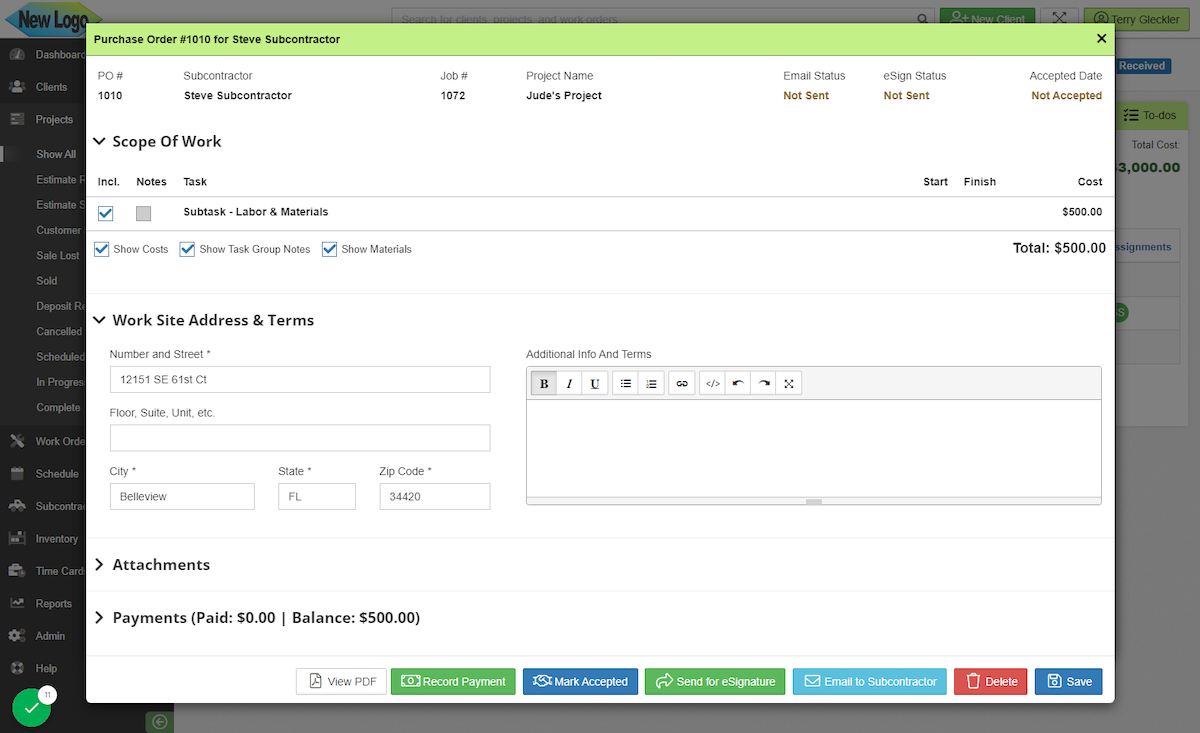Apply italic formatting in terms editor
The width and height of the screenshot is (1200, 733).
pos(569,383)
